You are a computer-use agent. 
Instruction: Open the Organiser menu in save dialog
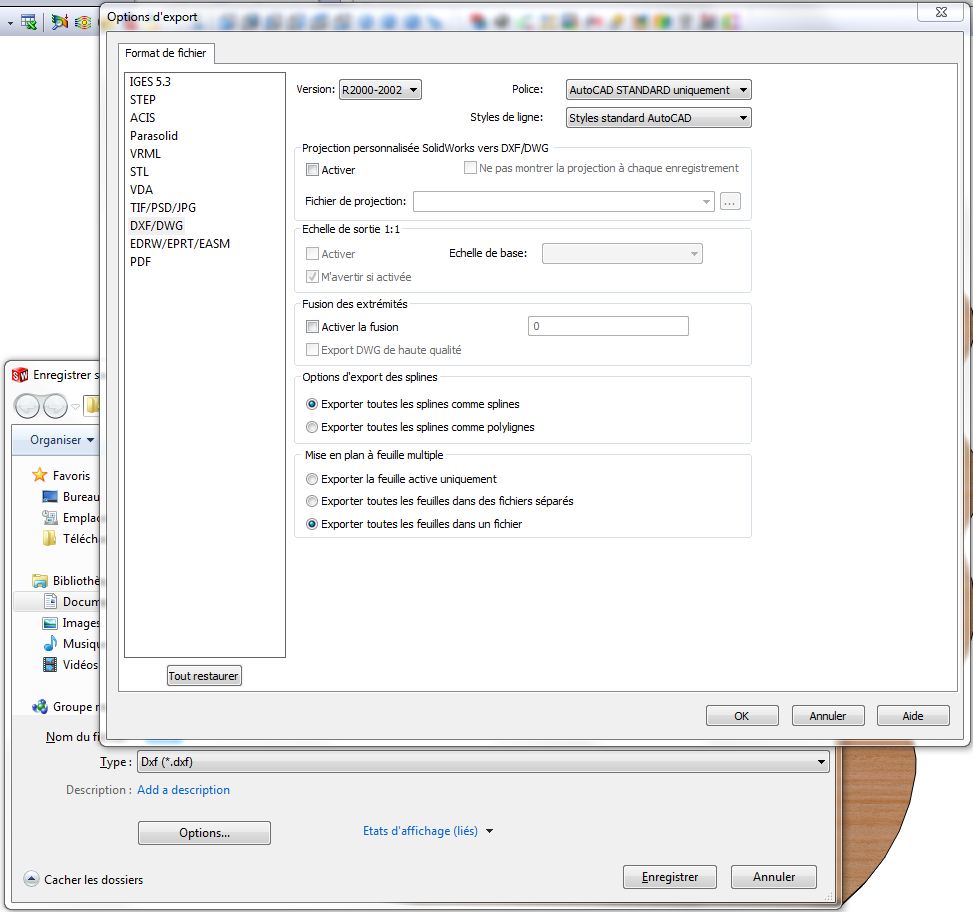click(x=62, y=440)
